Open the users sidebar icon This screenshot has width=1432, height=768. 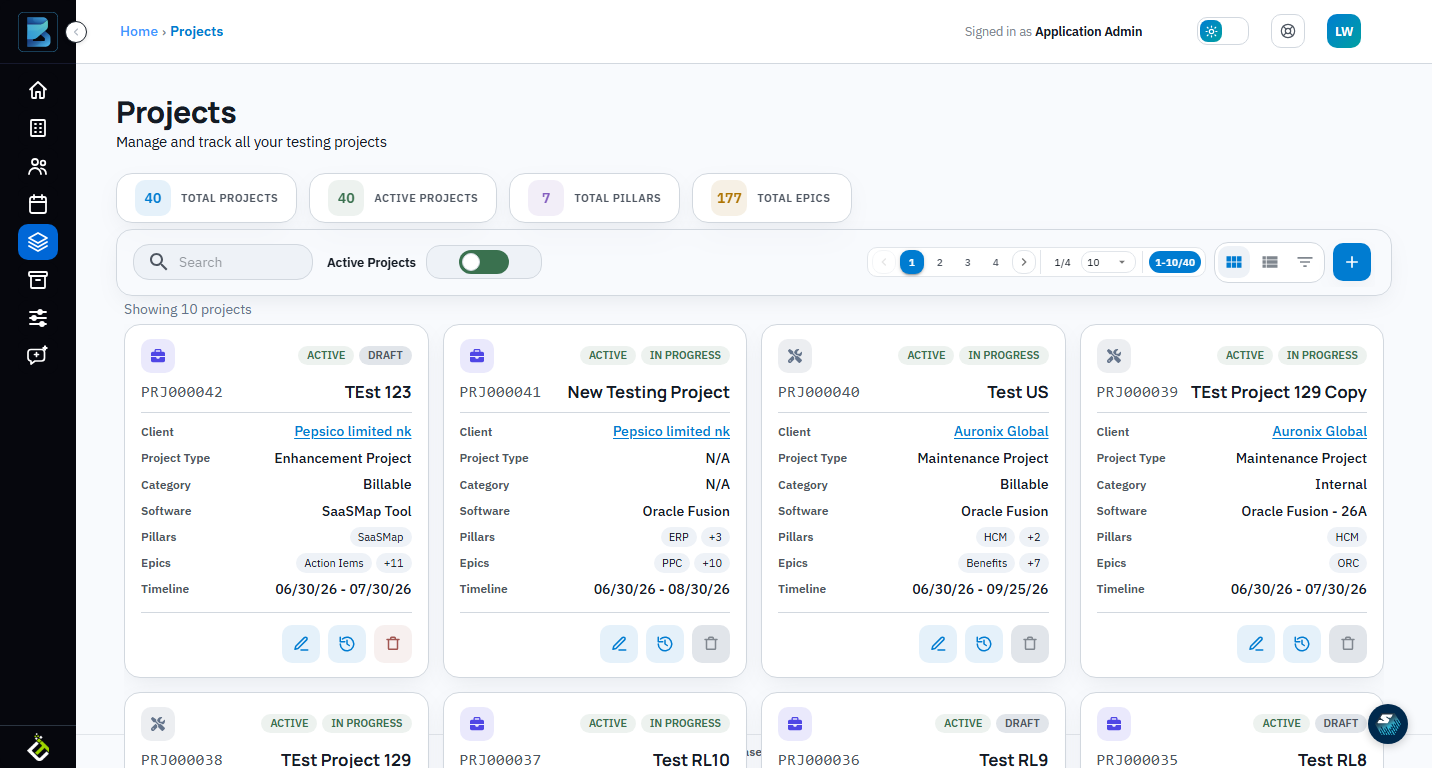38,166
